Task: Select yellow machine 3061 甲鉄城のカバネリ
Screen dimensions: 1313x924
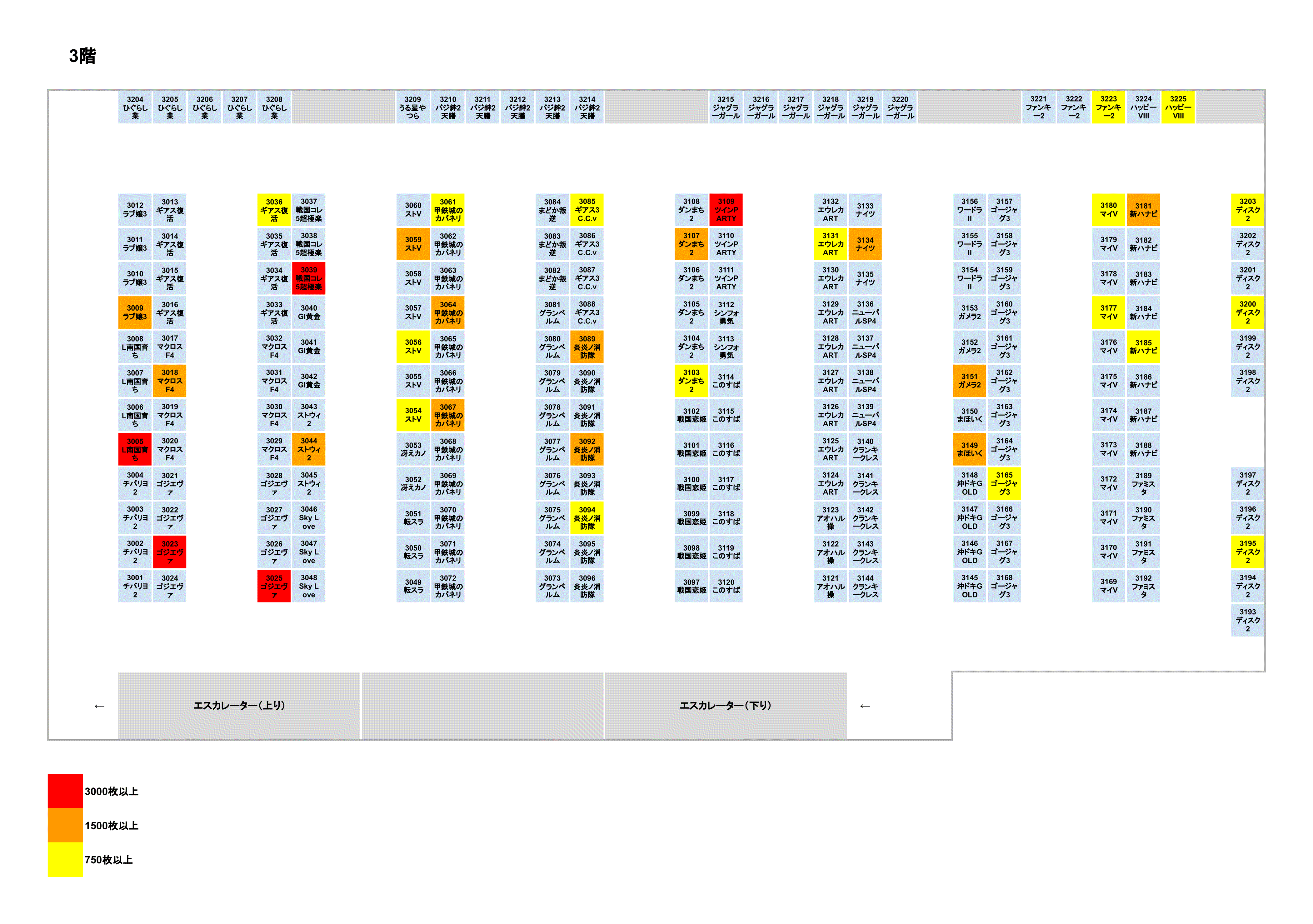Action: pos(448,210)
